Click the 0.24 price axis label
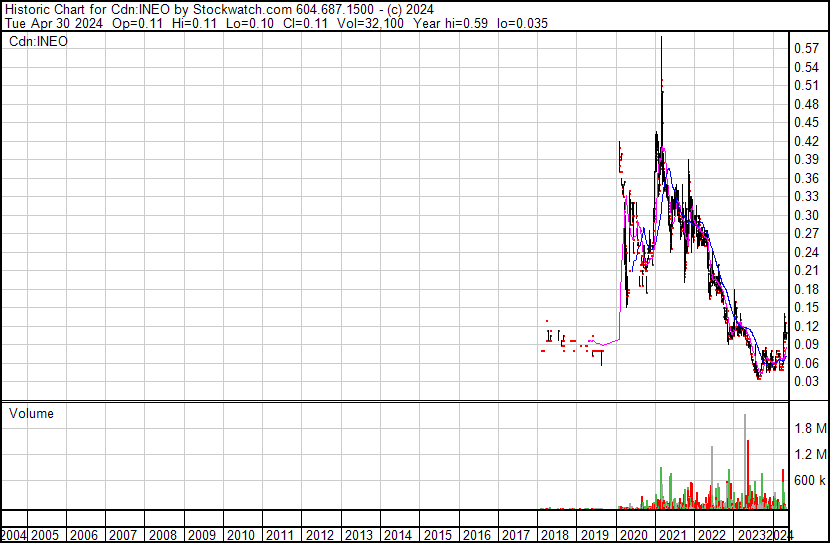 (807, 252)
